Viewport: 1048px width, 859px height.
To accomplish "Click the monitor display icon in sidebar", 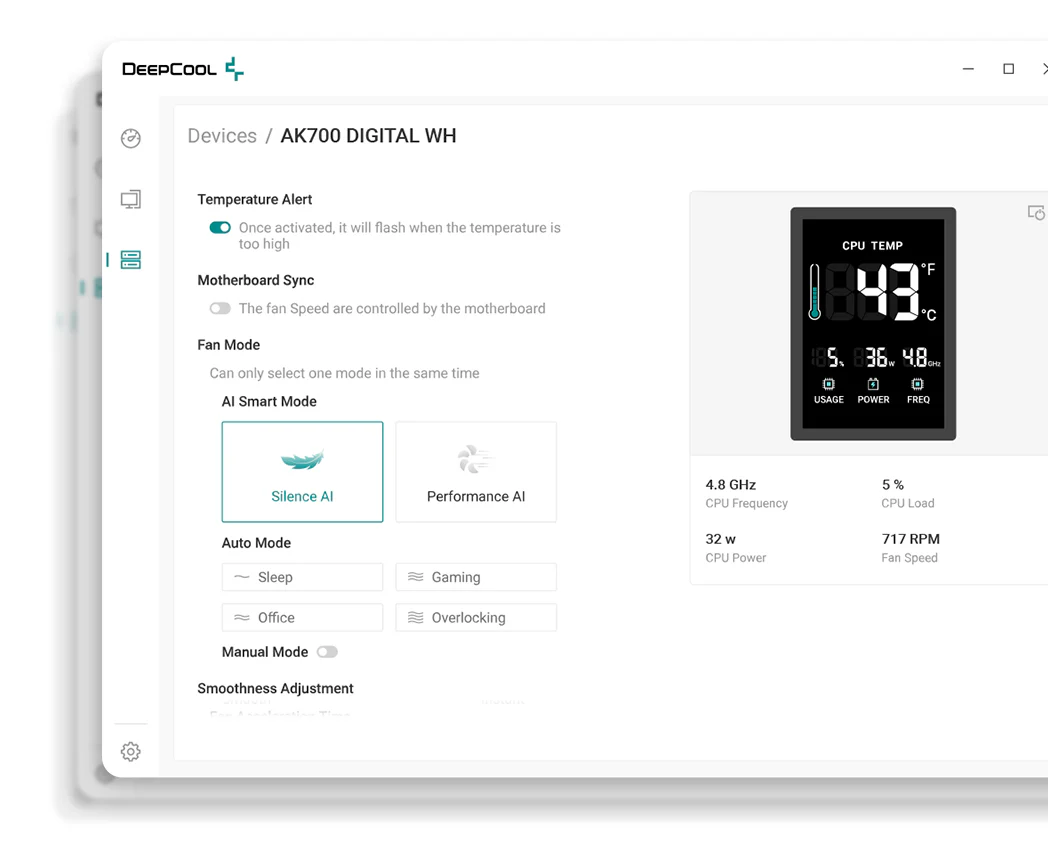I will point(131,199).
